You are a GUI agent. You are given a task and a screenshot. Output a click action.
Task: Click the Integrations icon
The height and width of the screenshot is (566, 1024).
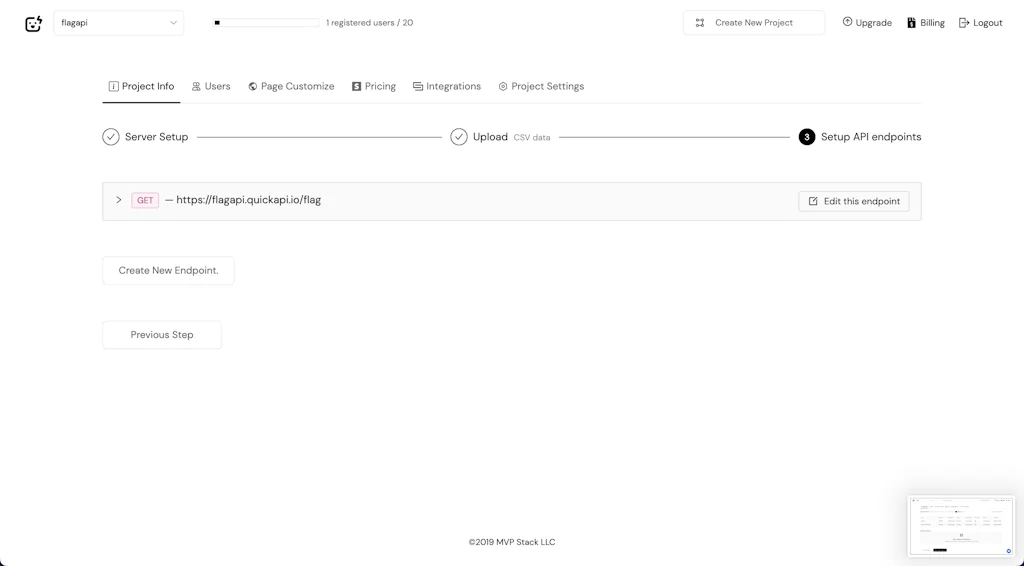coord(418,86)
